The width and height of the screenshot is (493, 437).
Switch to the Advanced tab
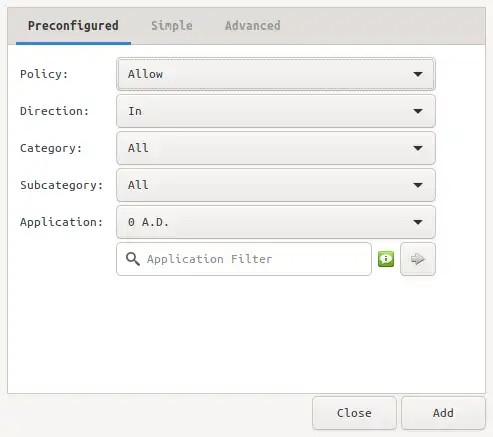253,26
